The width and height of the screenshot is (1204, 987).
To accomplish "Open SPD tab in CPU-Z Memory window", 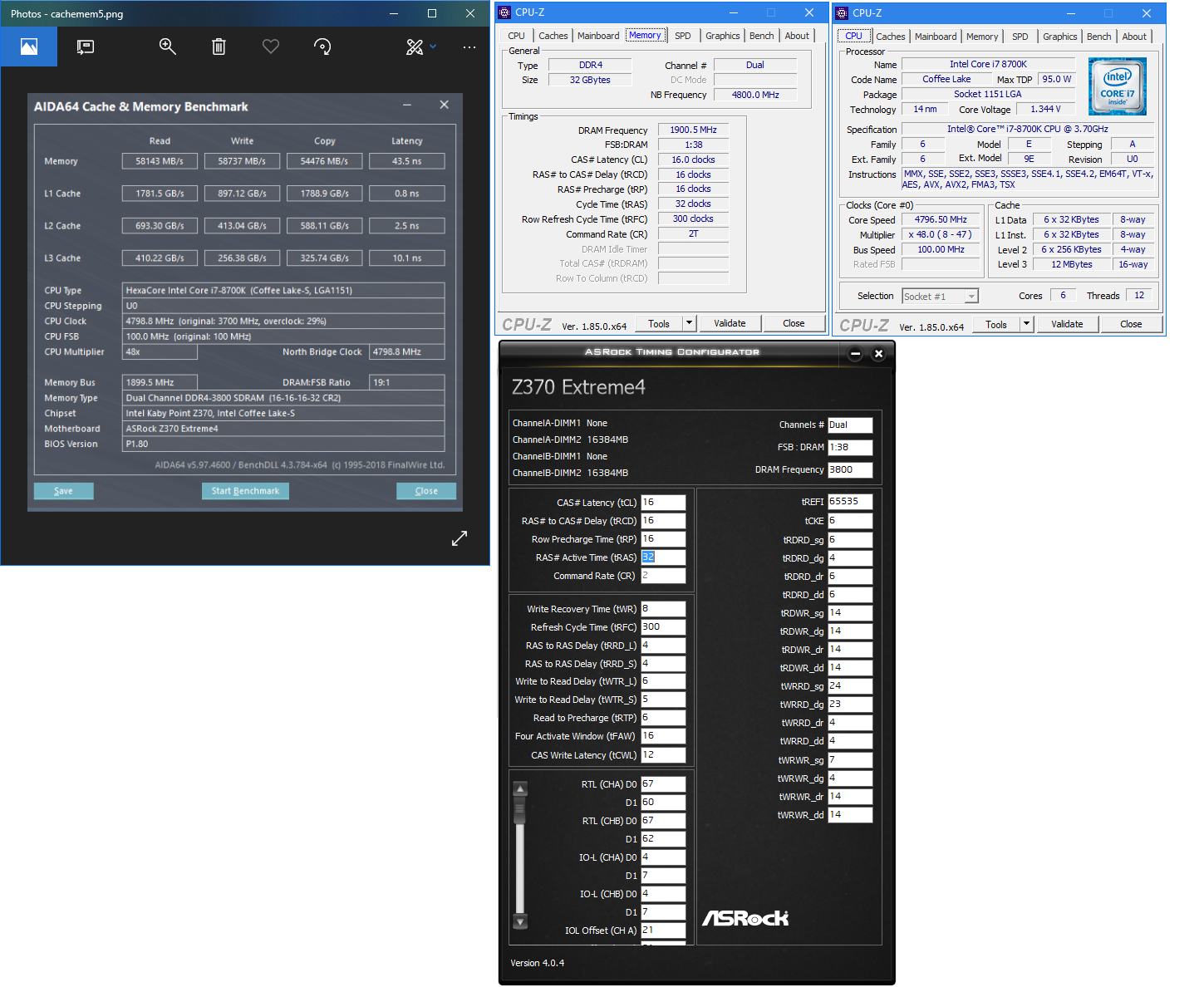I will point(683,36).
